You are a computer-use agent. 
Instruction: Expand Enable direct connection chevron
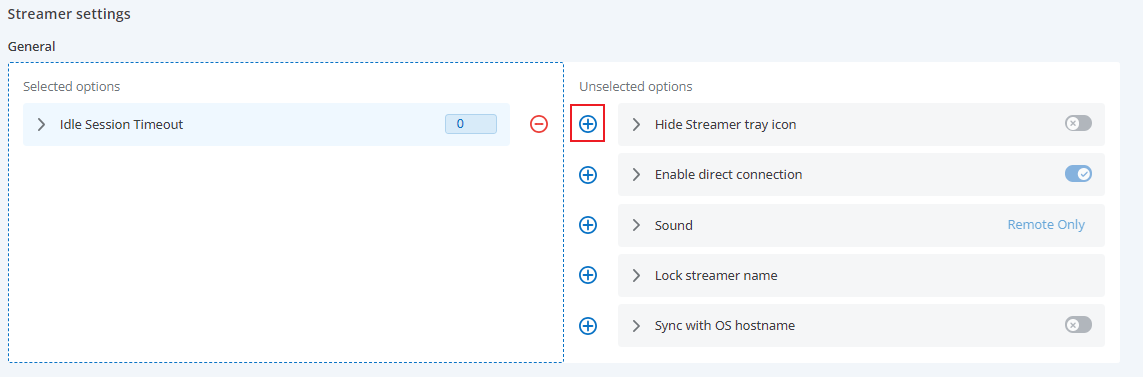coord(636,174)
